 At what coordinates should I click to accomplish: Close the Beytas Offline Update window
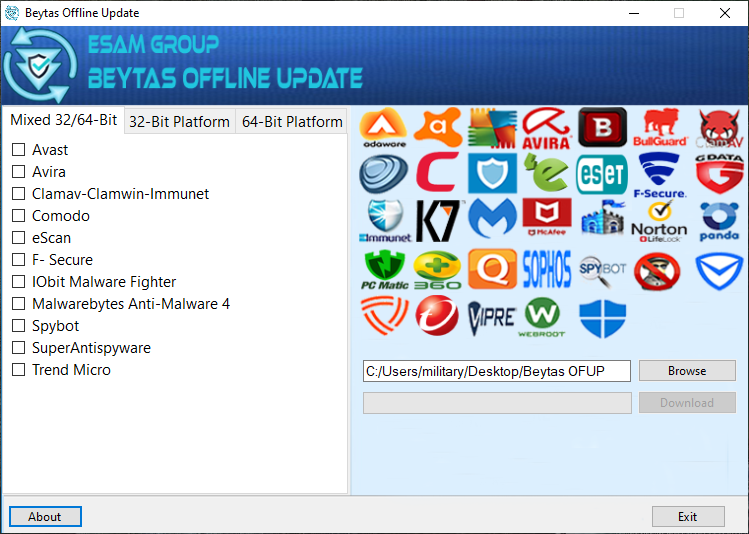(725, 13)
